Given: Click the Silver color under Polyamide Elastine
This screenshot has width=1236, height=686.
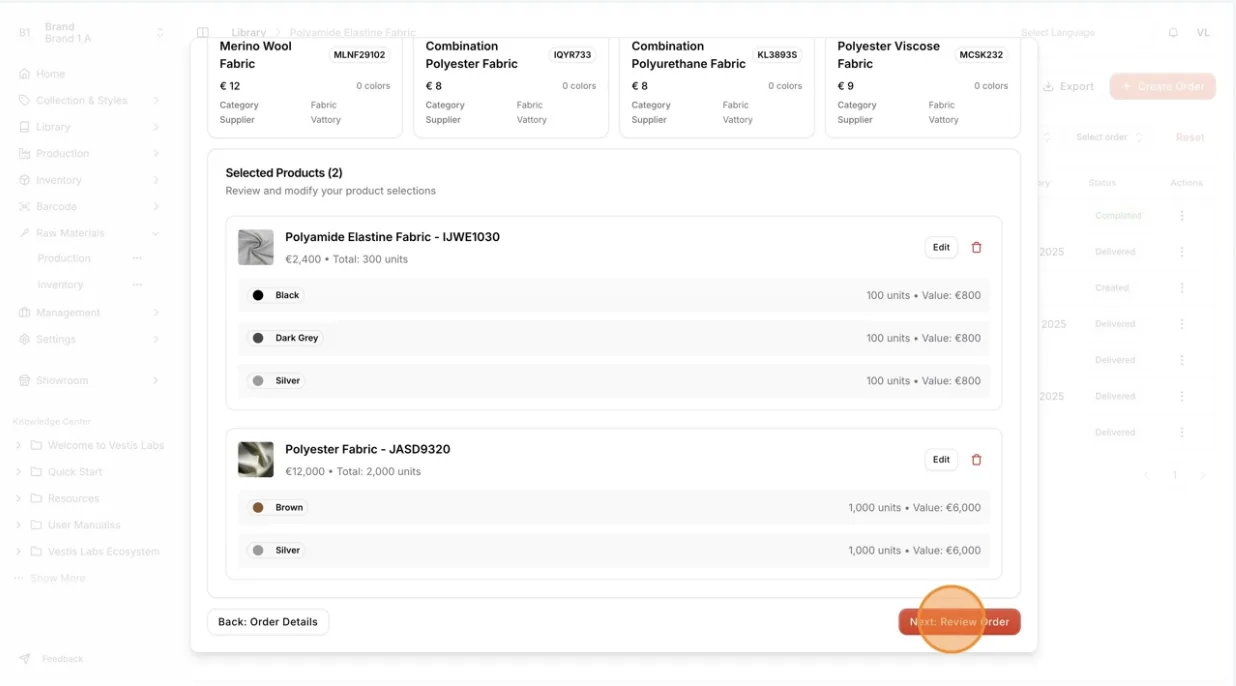Looking at the screenshot, I should [x=277, y=380].
